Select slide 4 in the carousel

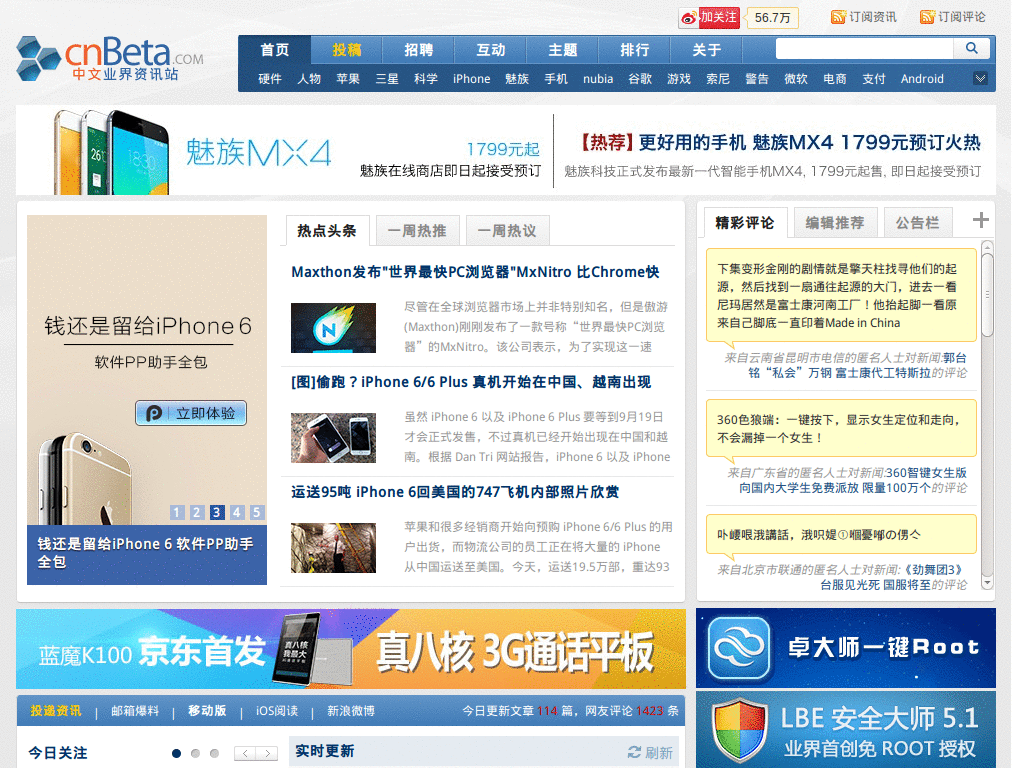(x=237, y=512)
